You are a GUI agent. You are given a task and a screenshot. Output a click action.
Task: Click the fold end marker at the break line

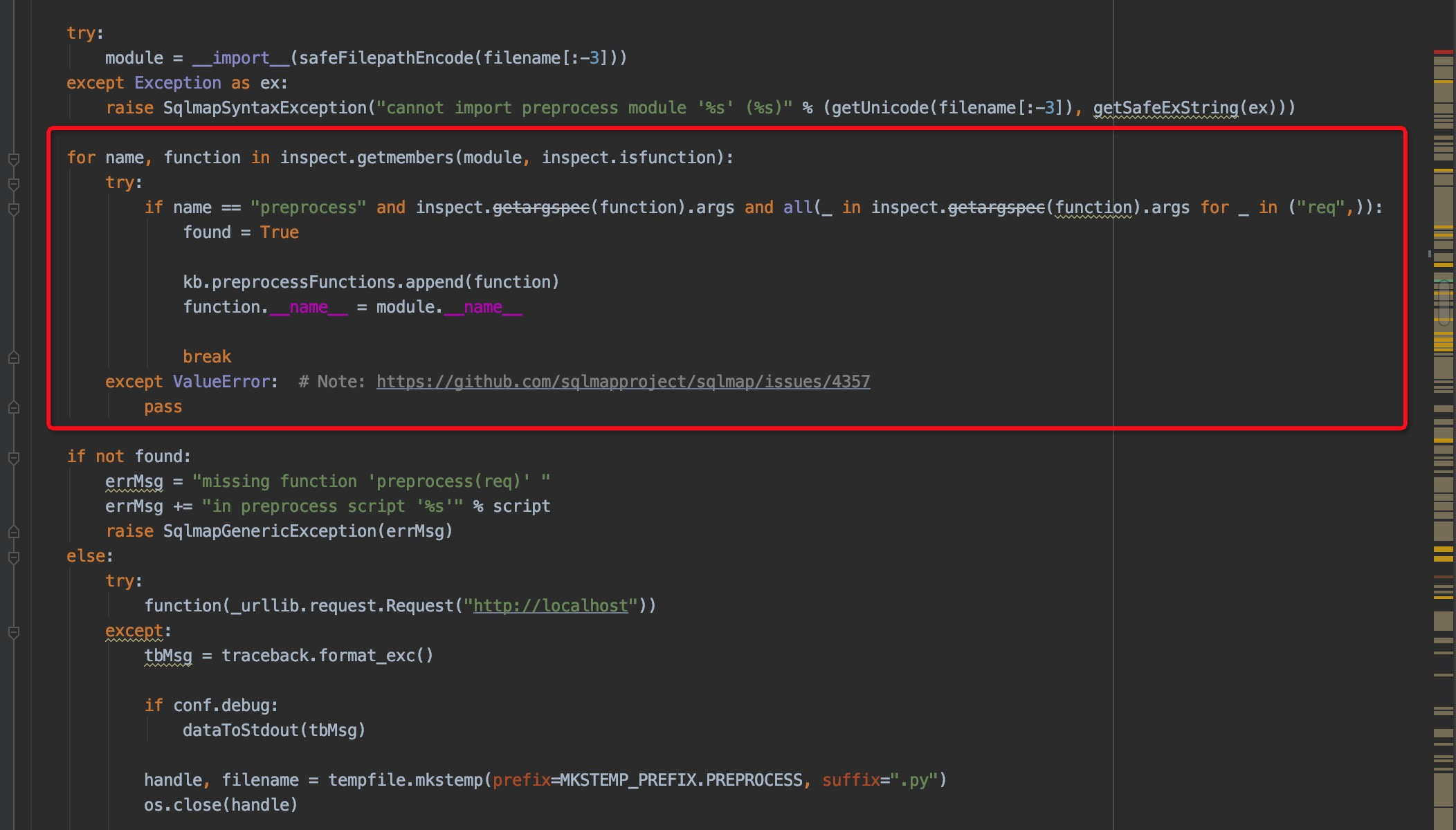click(x=13, y=358)
